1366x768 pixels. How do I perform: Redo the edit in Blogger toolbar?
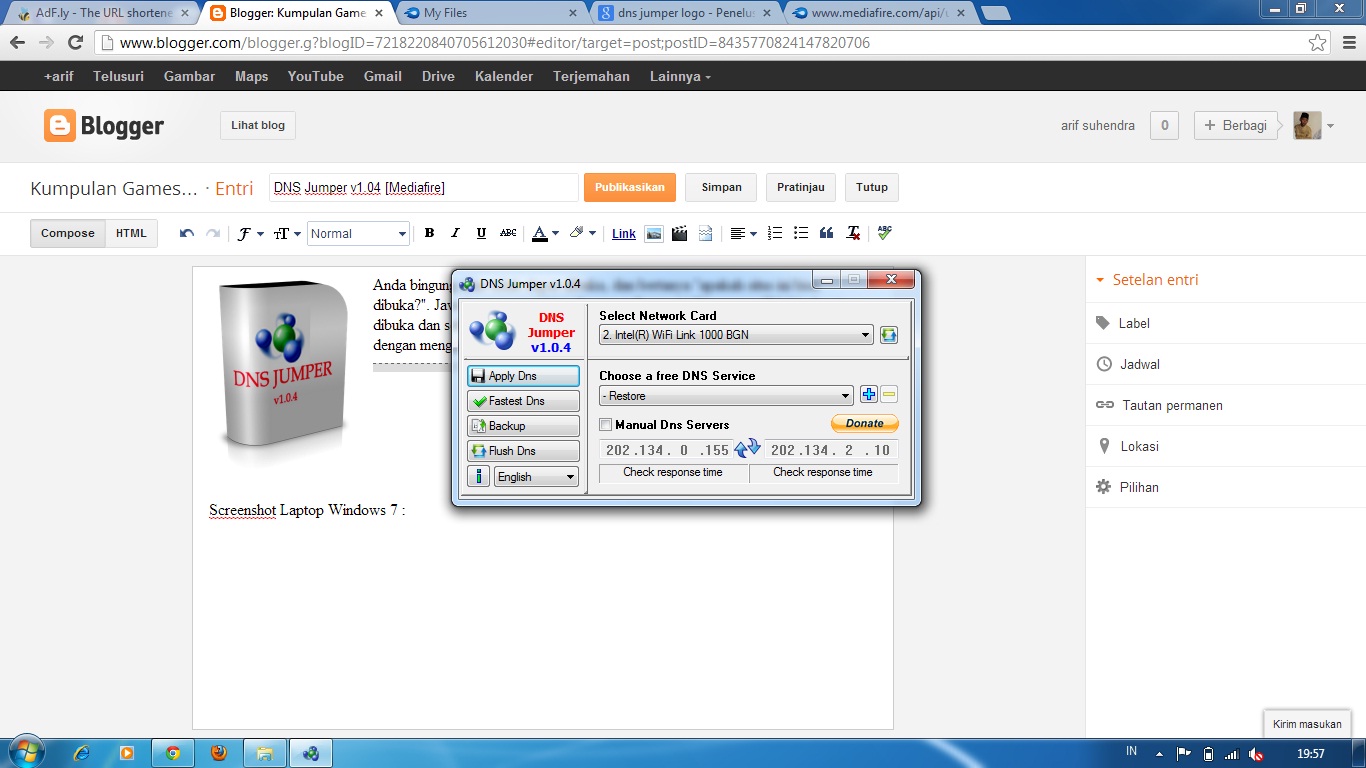click(212, 233)
